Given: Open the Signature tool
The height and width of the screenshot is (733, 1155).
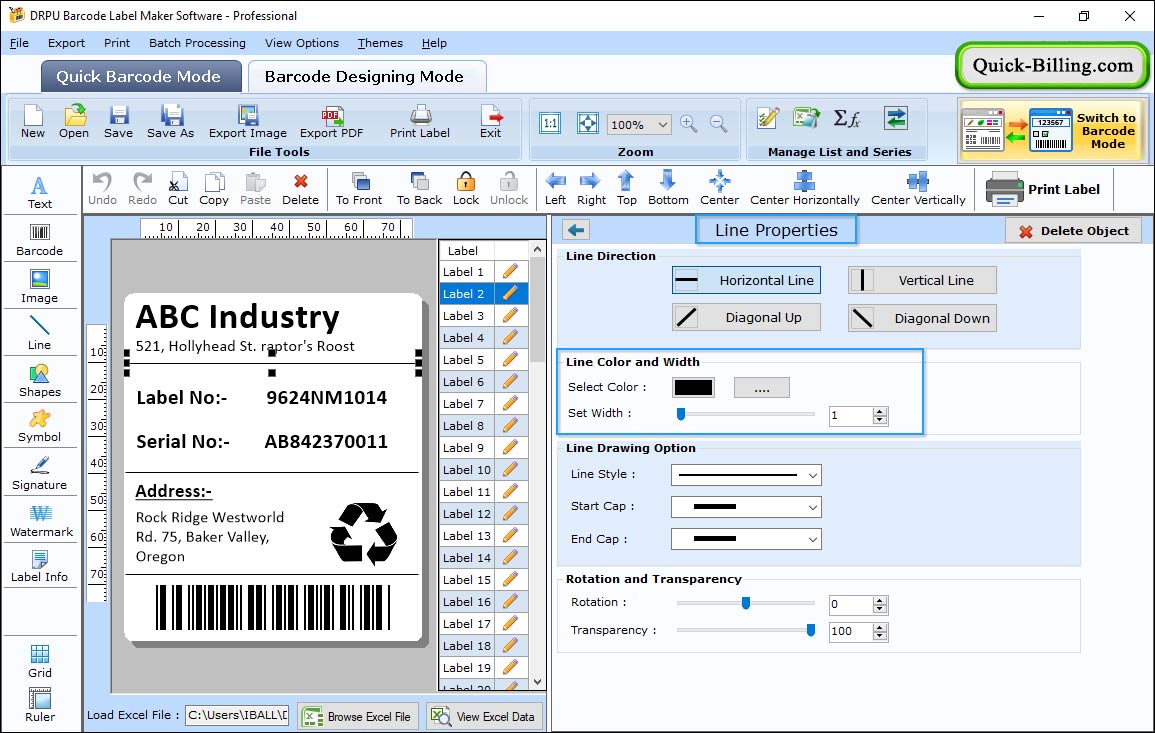Looking at the screenshot, I should (40, 474).
